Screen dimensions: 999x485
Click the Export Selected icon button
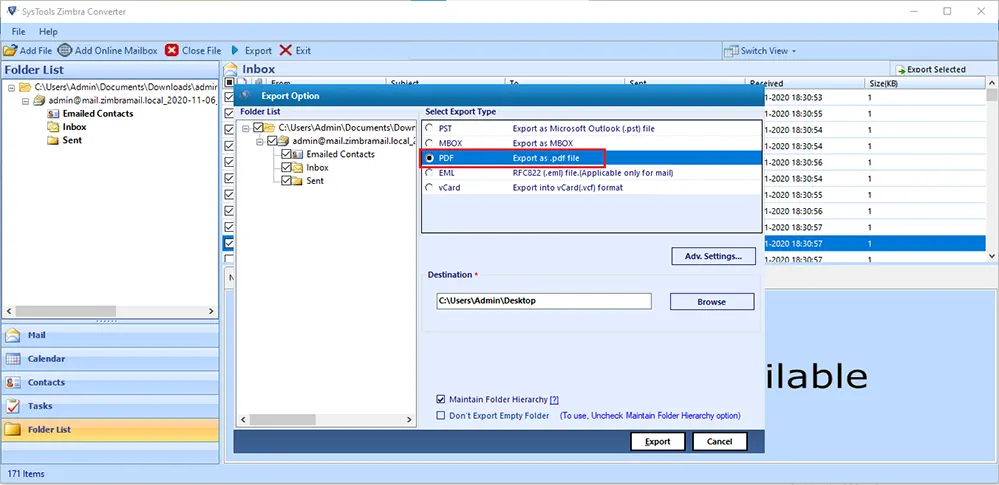coord(901,69)
